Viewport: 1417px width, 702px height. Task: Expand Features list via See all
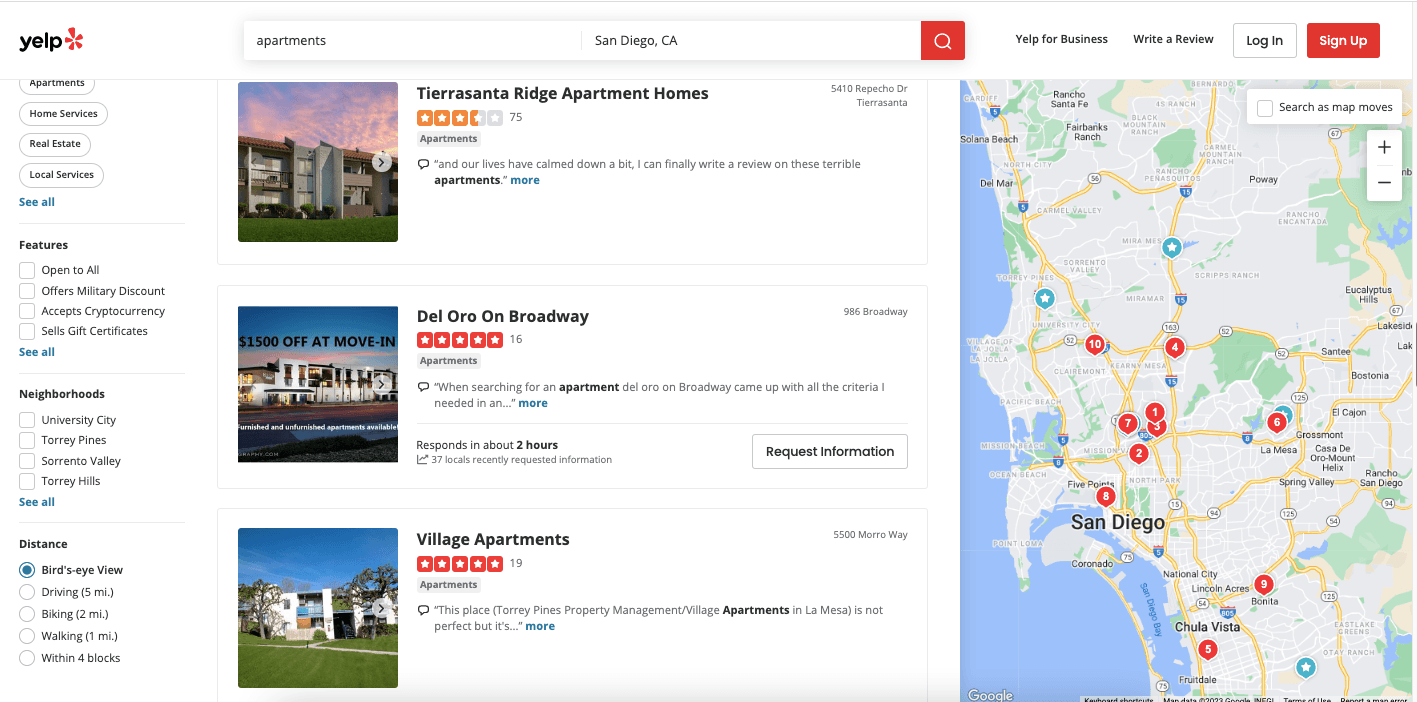[x=37, y=352]
